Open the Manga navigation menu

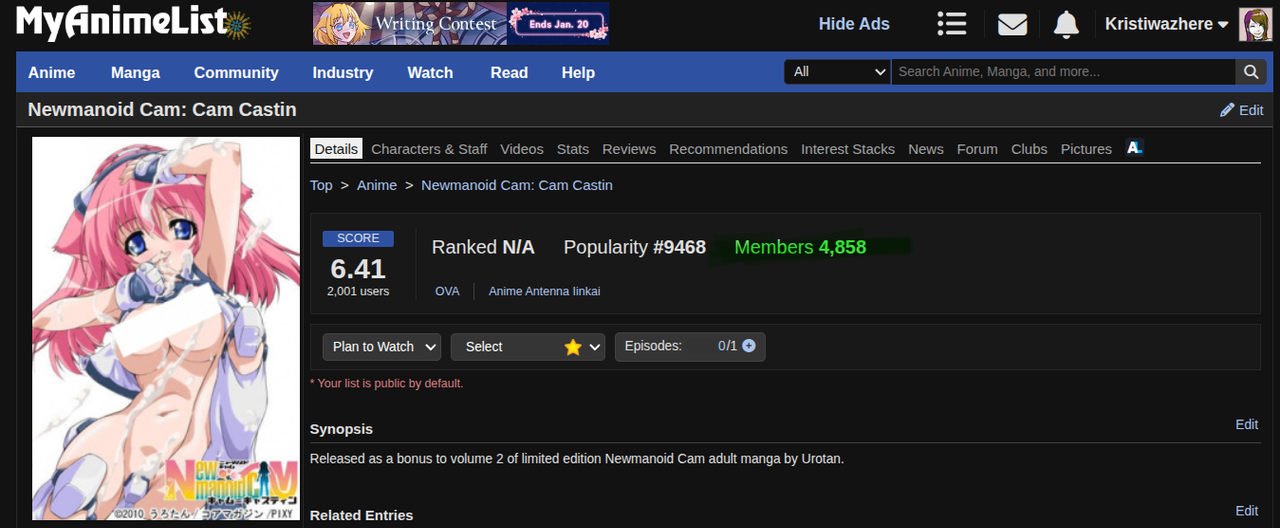point(135,72)
